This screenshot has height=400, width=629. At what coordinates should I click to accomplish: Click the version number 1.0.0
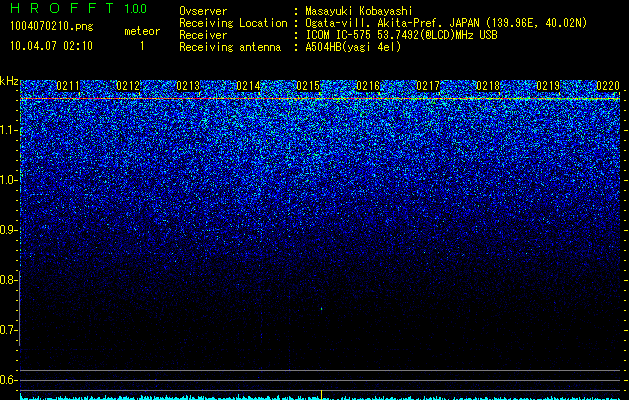pos(135,9)
